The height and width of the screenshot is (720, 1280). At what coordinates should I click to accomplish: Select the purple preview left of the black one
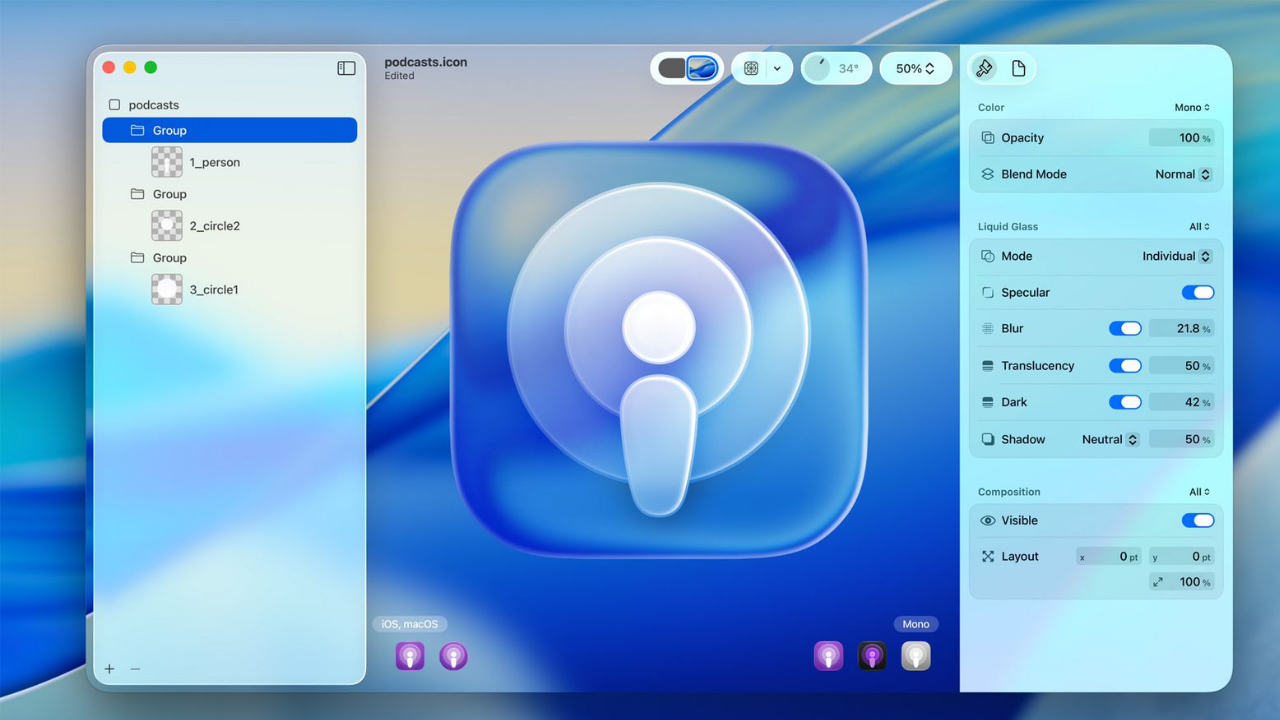coord(828,656)
